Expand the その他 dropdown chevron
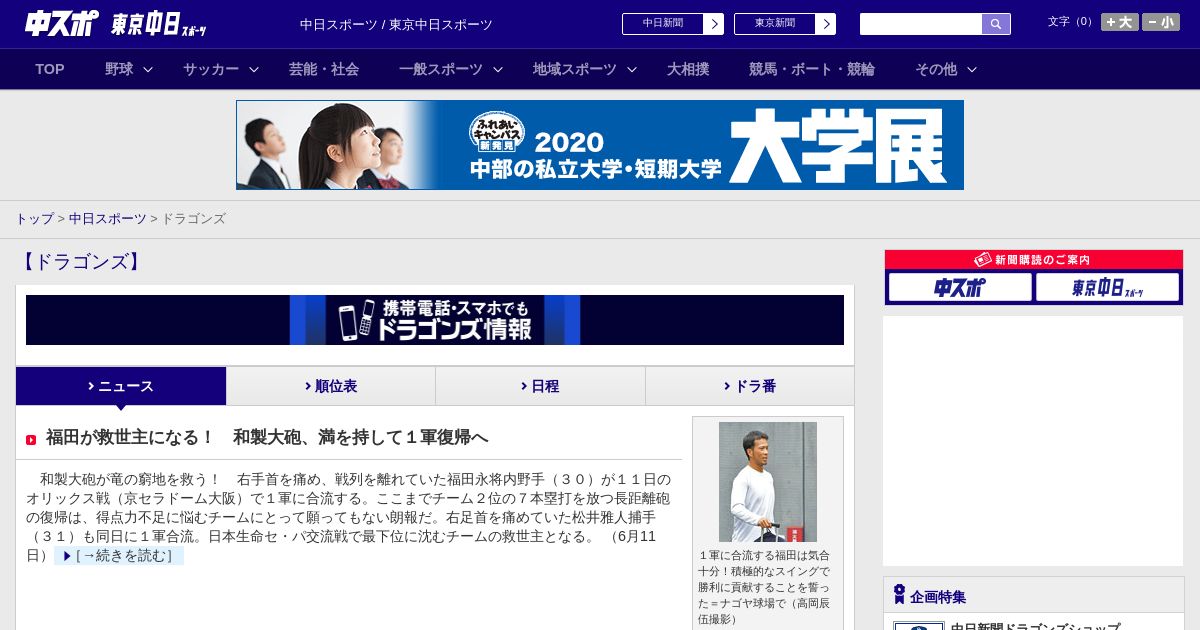The width and height of the screenshot is (1200, 630). [972, 69]
